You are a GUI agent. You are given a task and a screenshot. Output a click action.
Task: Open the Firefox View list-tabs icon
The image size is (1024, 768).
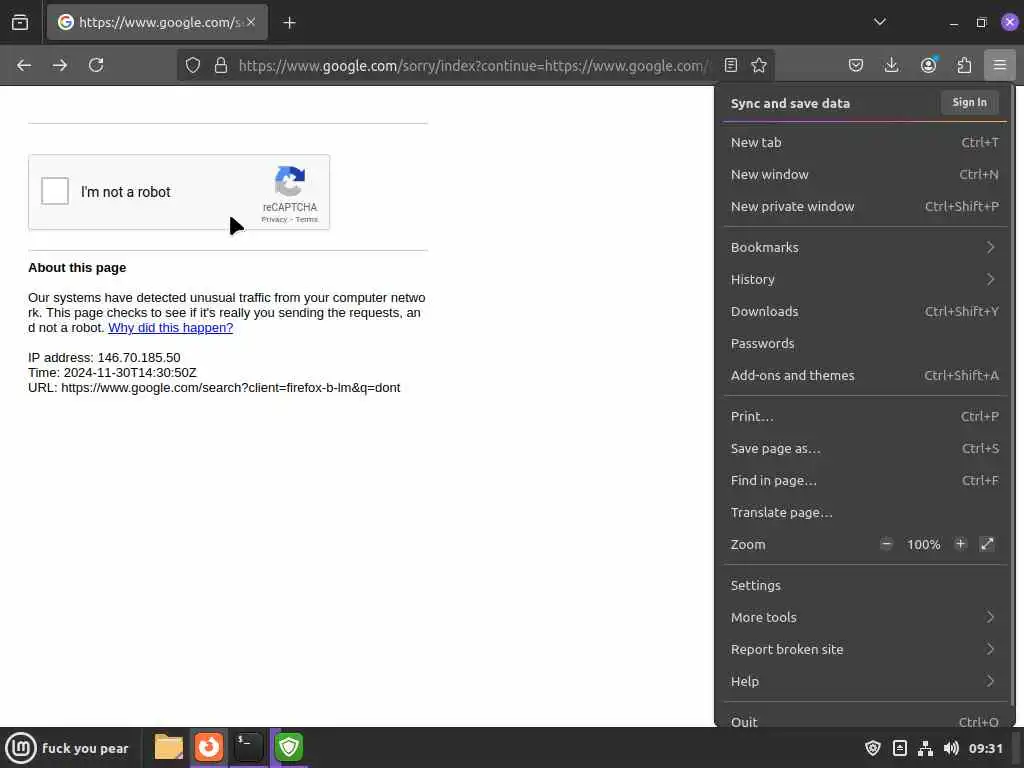(20, 22)
